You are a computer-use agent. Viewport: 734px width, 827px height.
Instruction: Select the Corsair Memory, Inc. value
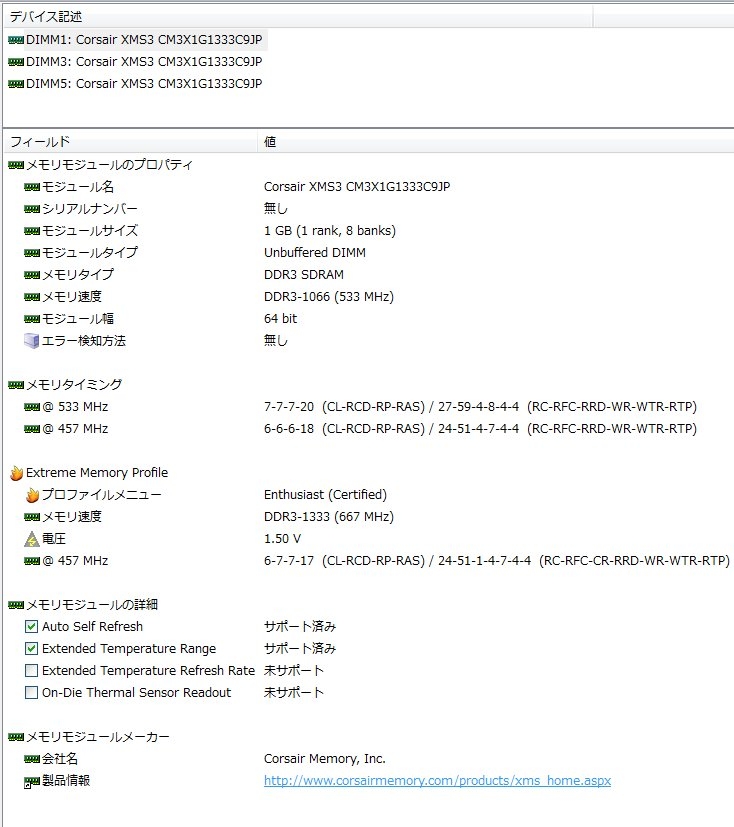(x=325, y=759)
